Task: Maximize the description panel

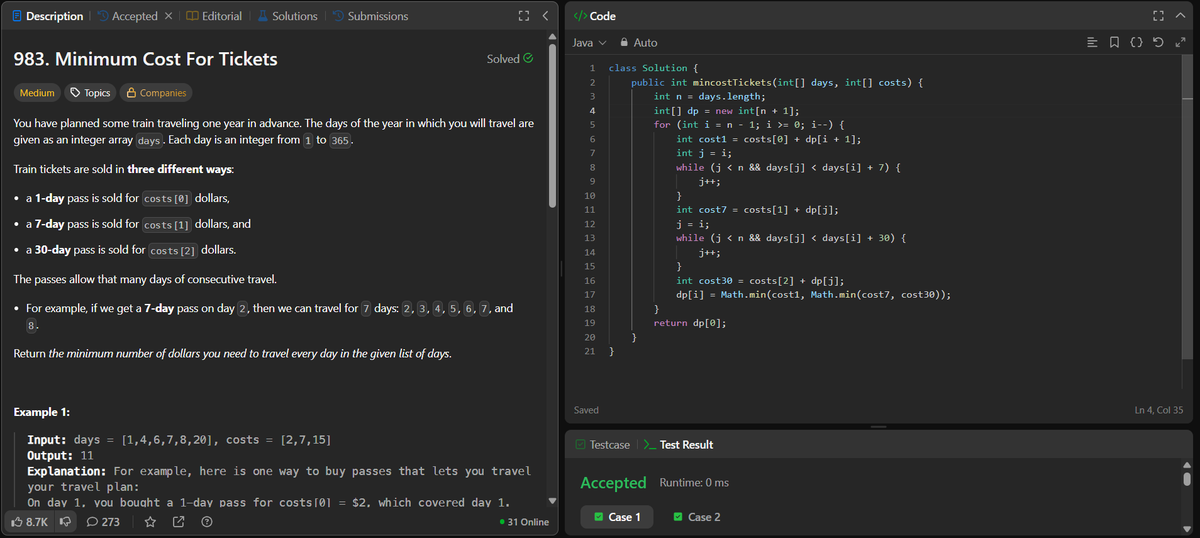Action: 524,16
